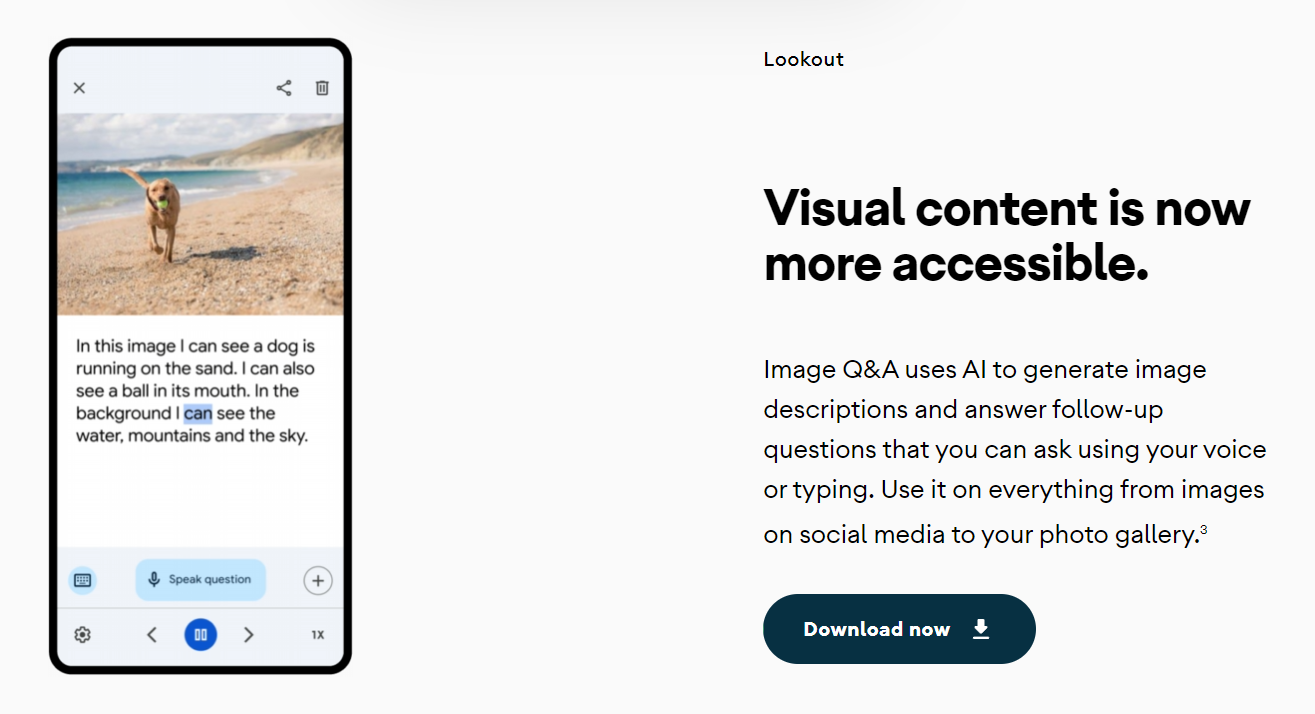Image resolution: width=1315 pixels, height=714 pixels.
Task: Click the Image Q&A description paragraph
Action: 1015,452
